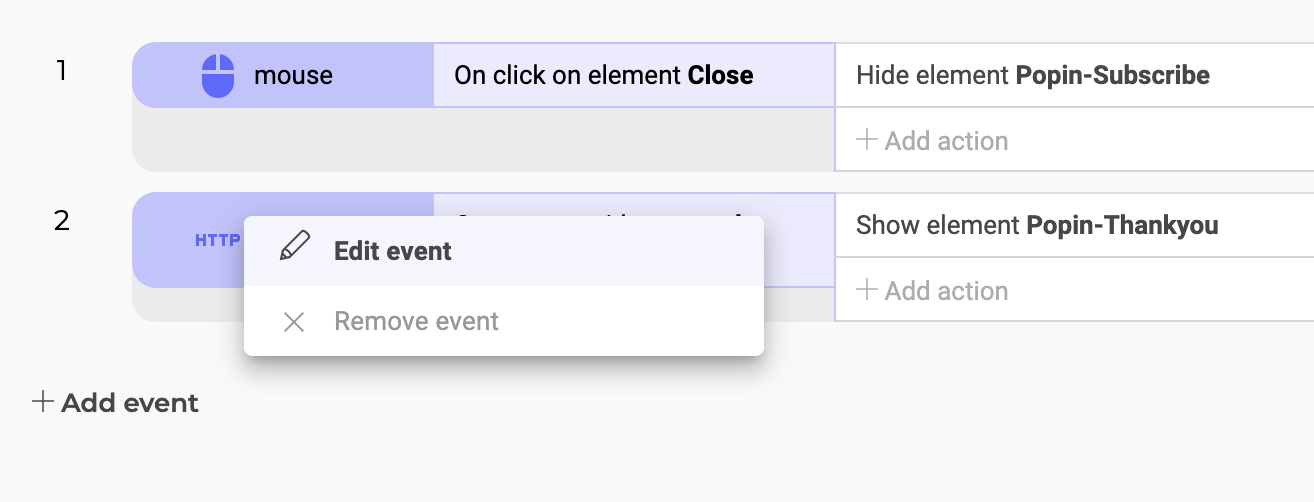1314x502 pixels.
Task: Click the empty gray area under mouse event
Action: [483, 139]
